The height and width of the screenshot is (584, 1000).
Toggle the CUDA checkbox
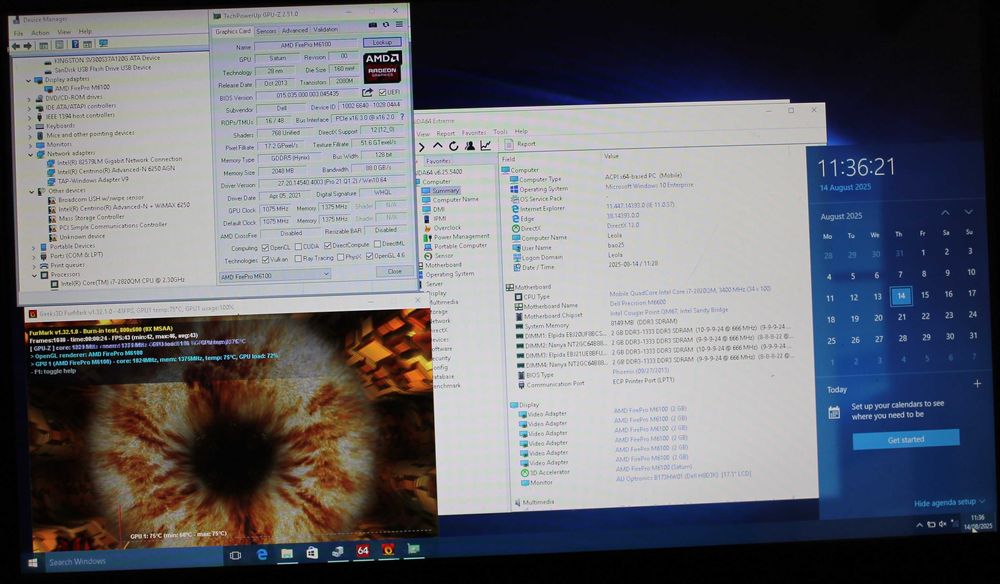click(298, 247)
